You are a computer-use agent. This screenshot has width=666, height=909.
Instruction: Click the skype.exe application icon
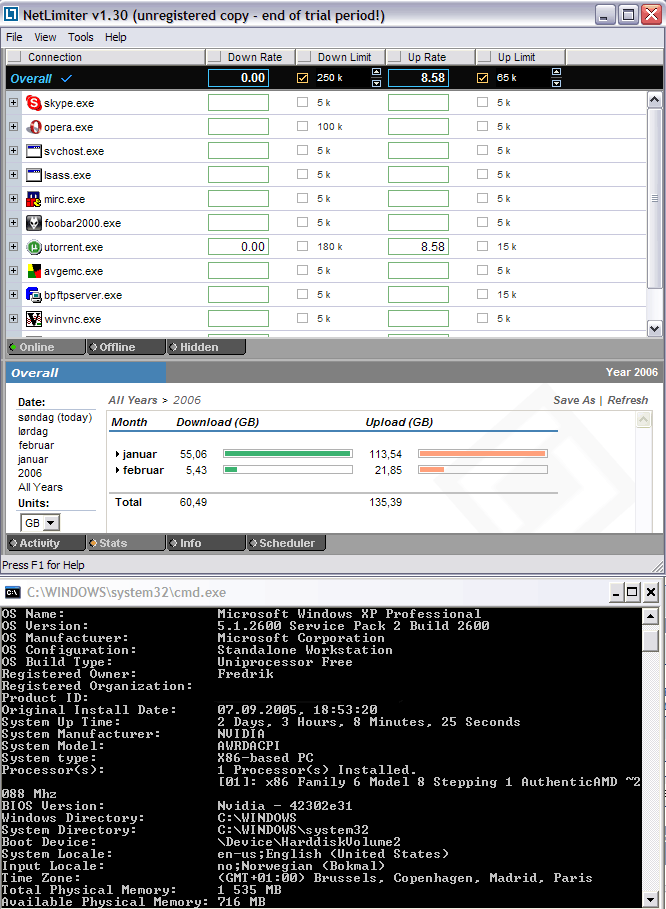point(34,103)
